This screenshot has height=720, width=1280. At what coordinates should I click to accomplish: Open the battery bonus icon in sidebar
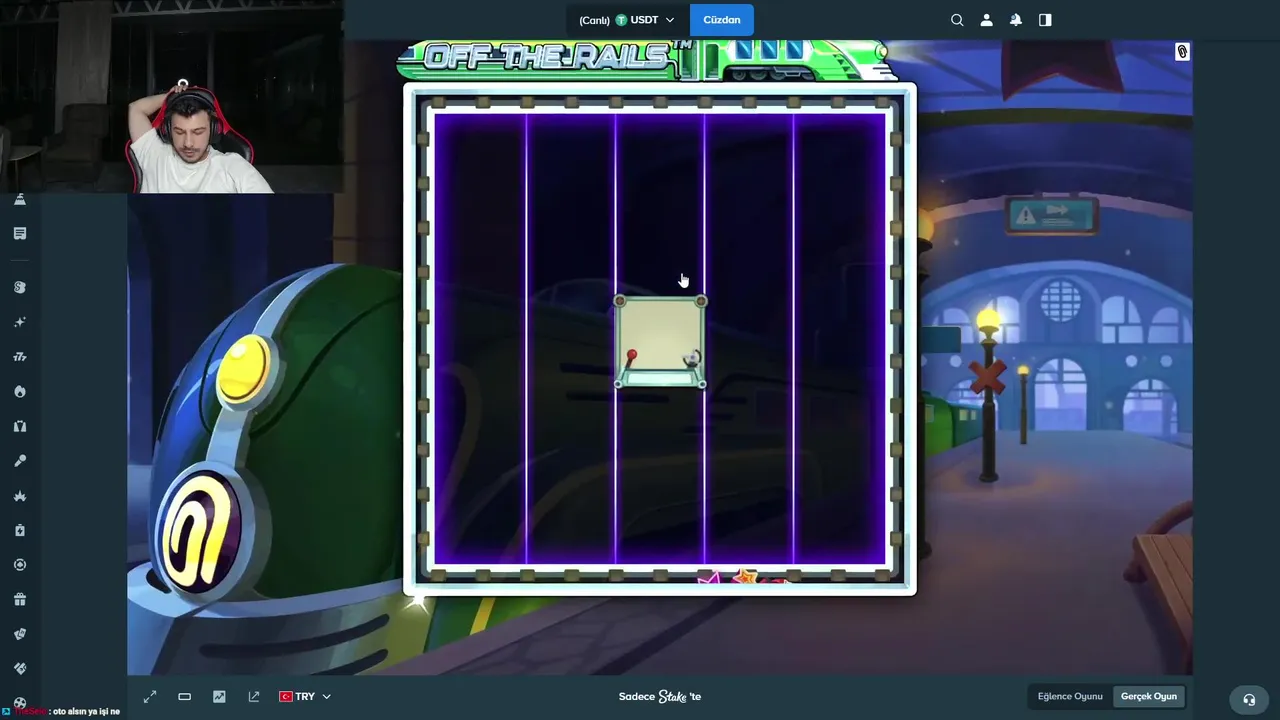[x=20, y=530]
